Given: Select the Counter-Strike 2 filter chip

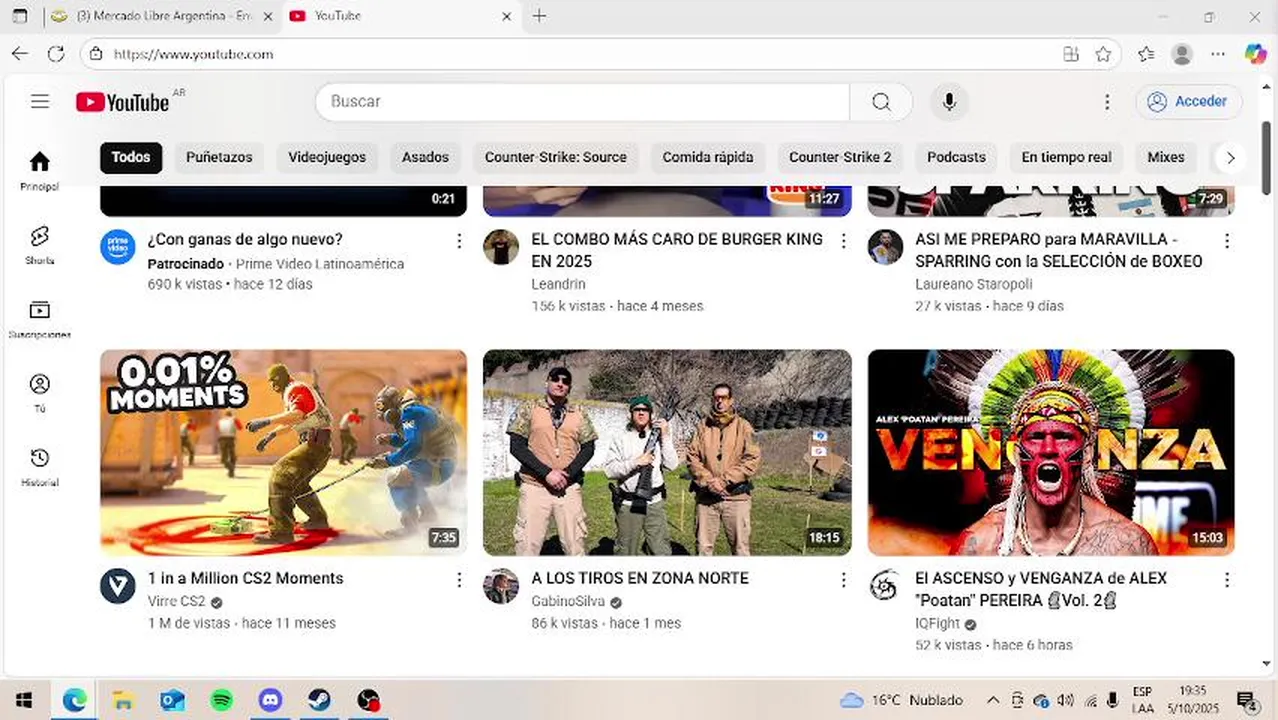Looking at the screenshot, I should pos(840,157).
